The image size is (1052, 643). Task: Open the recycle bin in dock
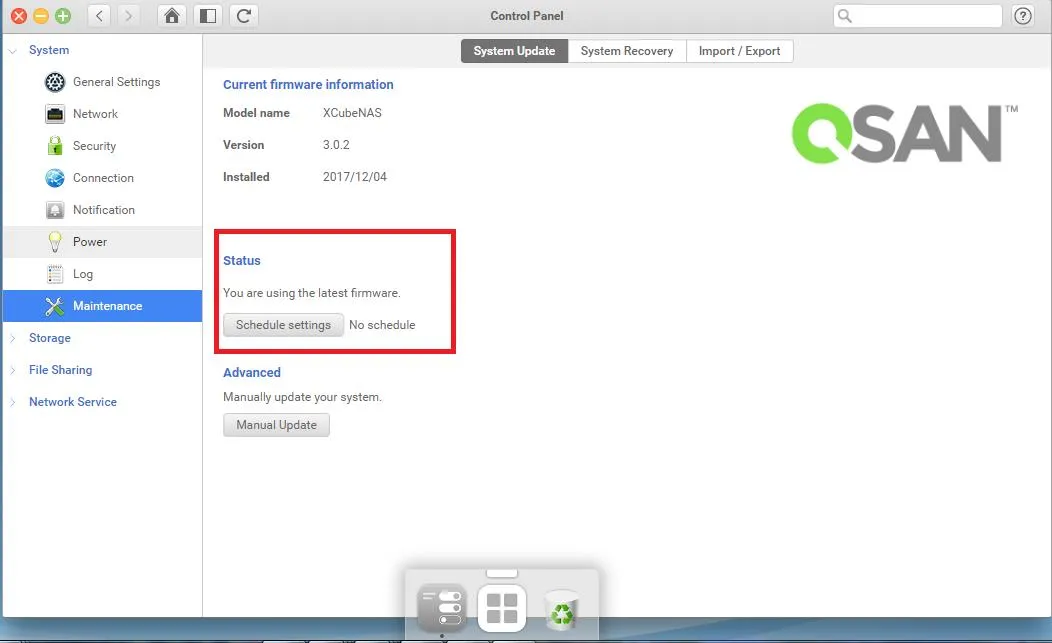(x=561, y=608)
